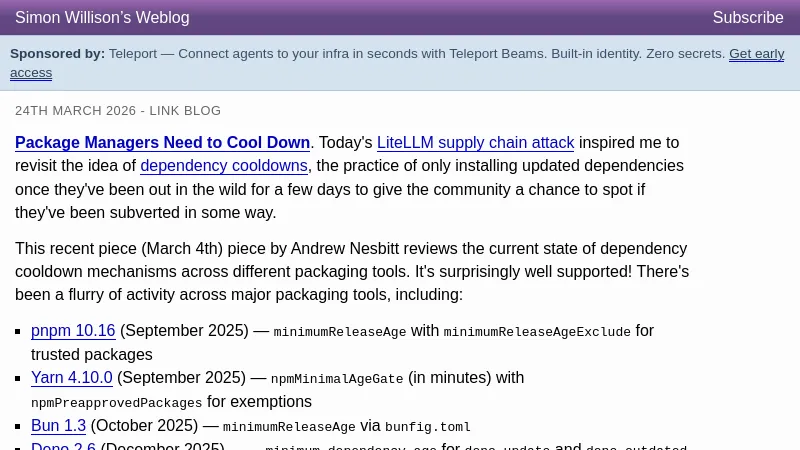This screenshot has height=450, width=800.
Task: Click the Yarn 4.10.0 link
Action: (72, 378)
